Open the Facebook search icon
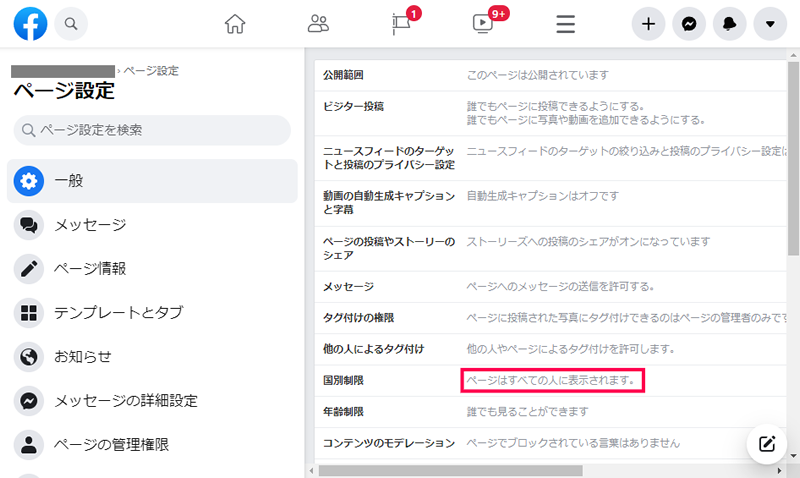Image resolution: width=800 pixels, height=478 pixels. tap(71, 23)
